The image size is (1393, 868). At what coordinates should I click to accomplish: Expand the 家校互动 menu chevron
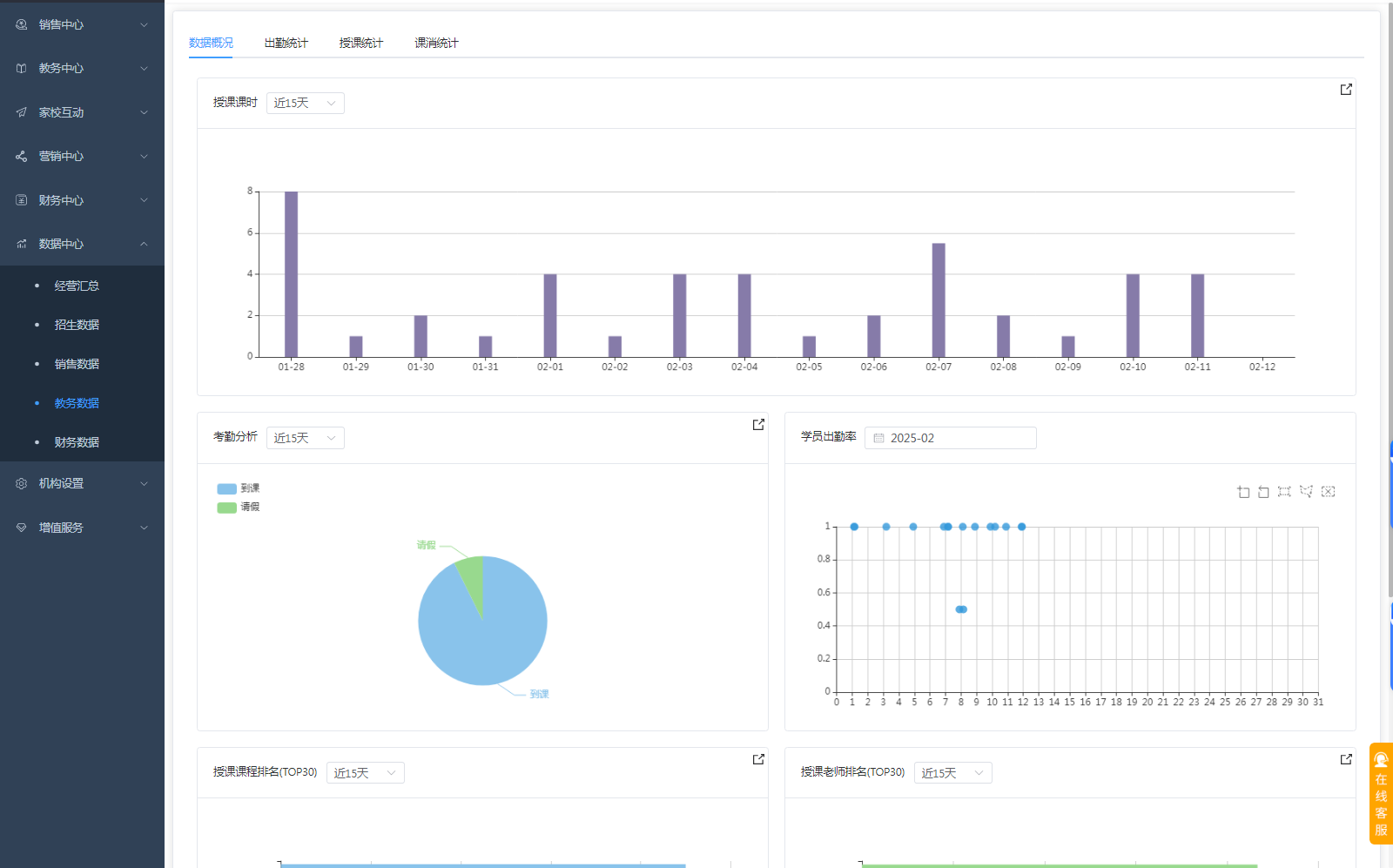pos(145,112)
